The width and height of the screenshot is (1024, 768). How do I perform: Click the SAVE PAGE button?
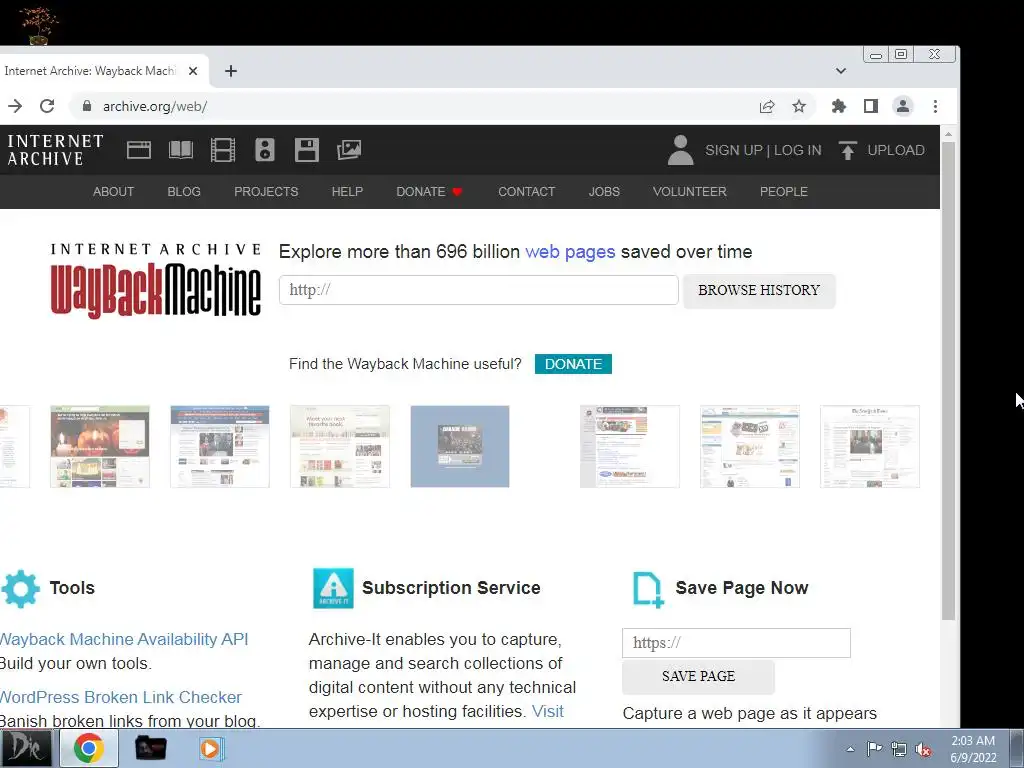coord(698,677)
